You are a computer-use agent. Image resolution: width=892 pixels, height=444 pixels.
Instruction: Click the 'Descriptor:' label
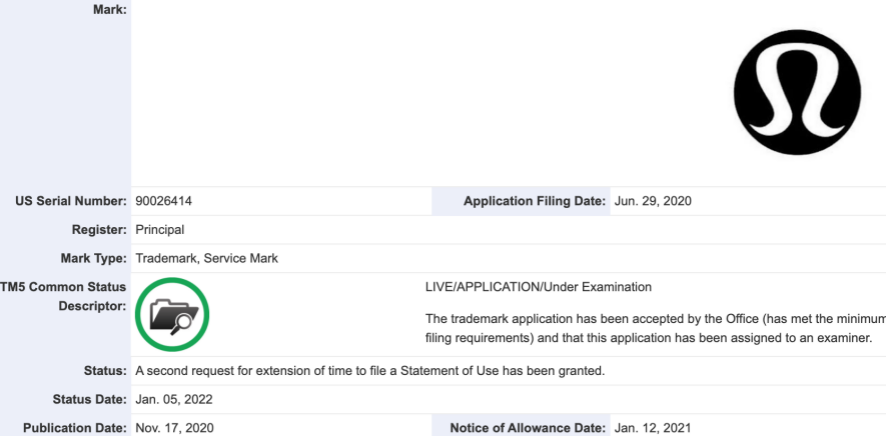pos(93,306)
